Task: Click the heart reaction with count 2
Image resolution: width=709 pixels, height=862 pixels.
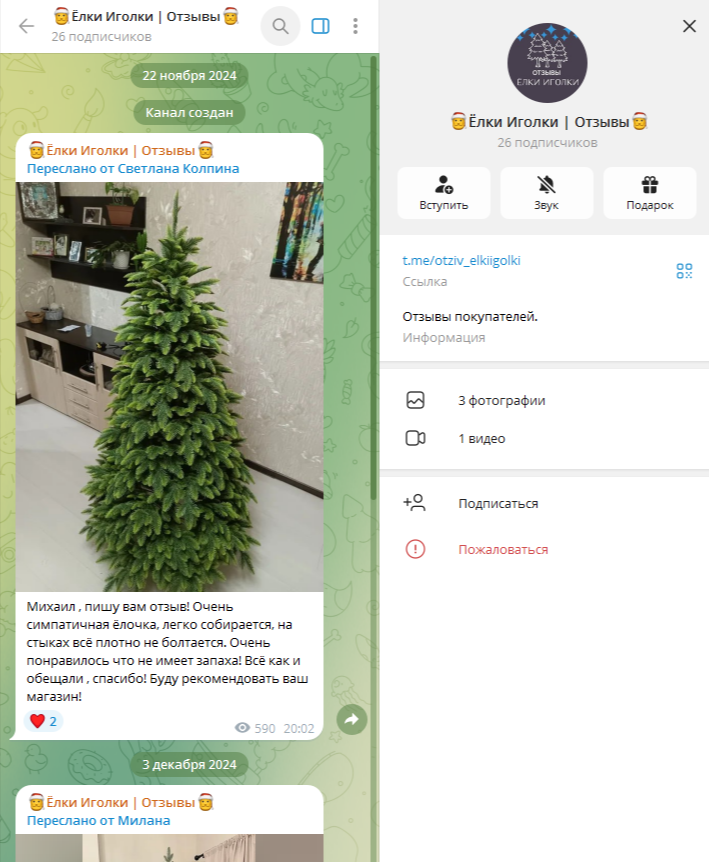Action: tap(43, 721)
